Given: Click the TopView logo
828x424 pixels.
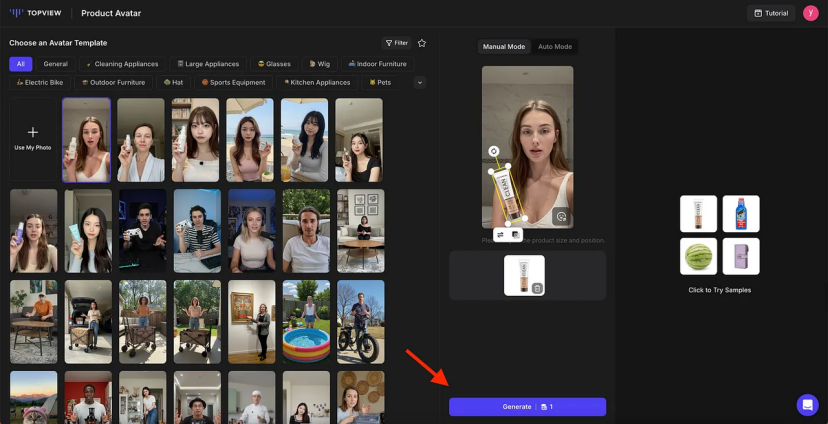Looking at the screenshot, I should 35,13.
